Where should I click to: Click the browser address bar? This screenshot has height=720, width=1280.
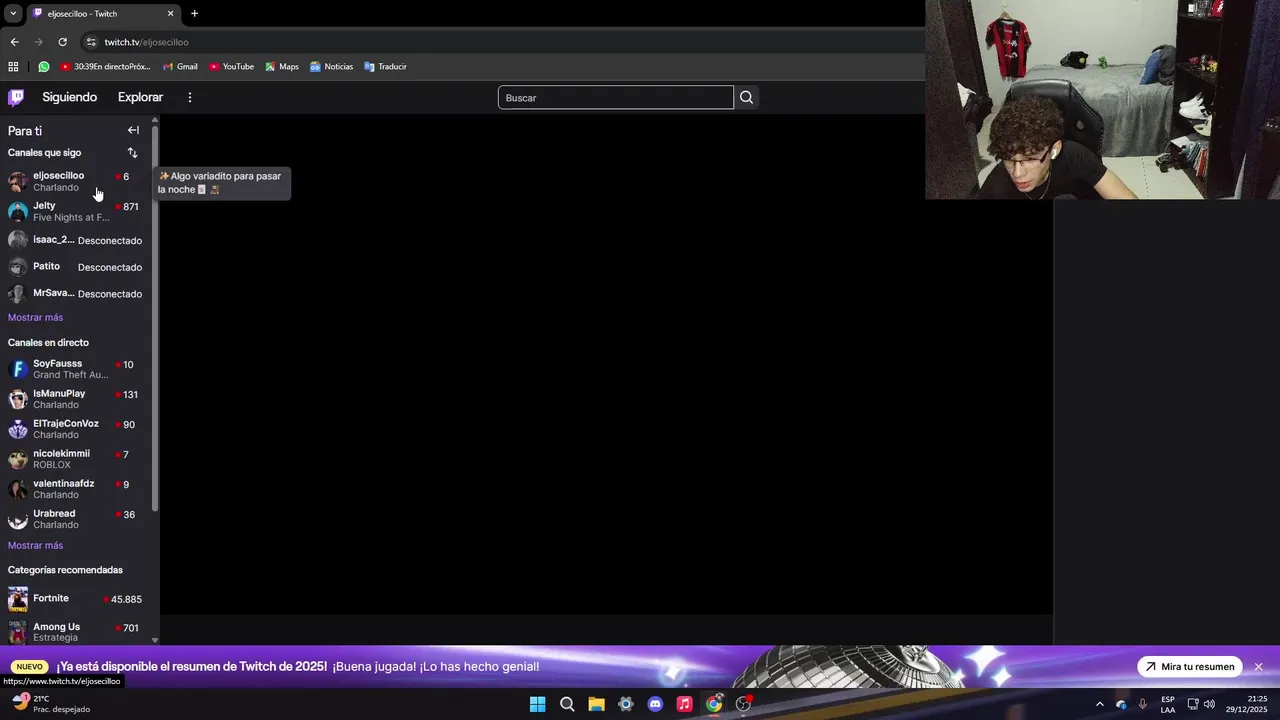click(500, 42)
